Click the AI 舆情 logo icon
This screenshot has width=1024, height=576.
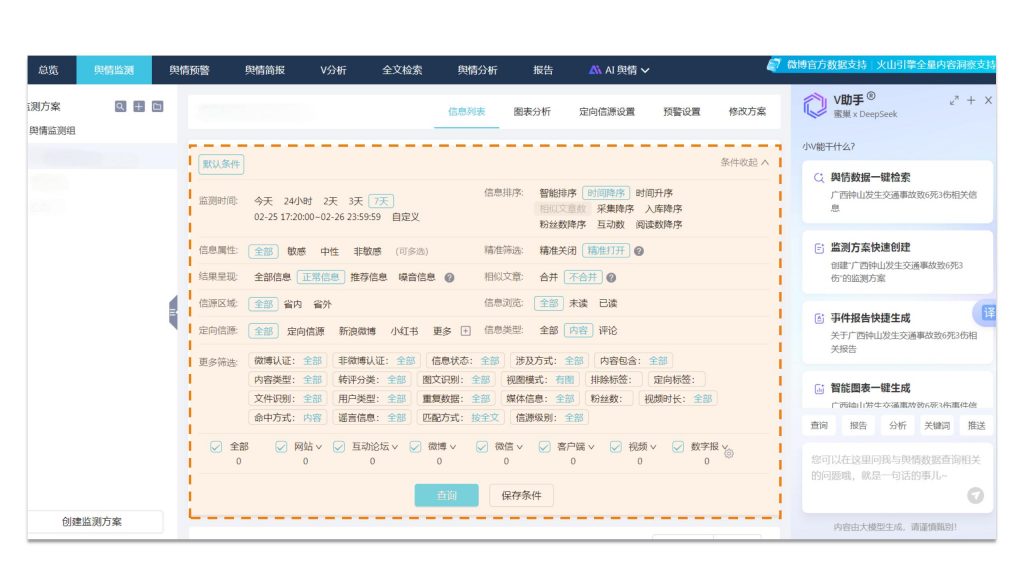pos(595,70)
